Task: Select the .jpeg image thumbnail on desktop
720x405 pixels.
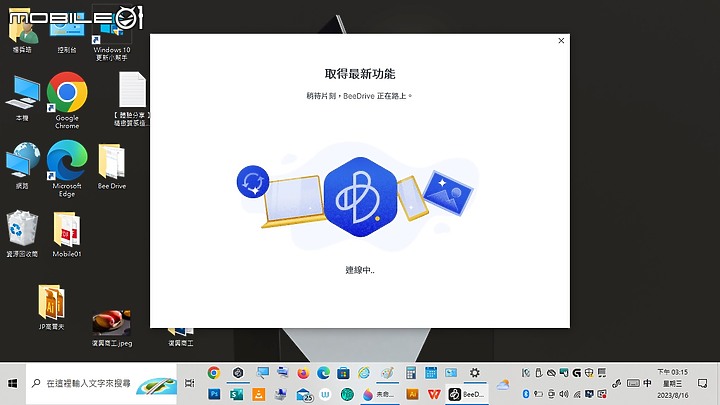Action: [x=112, y=328]
